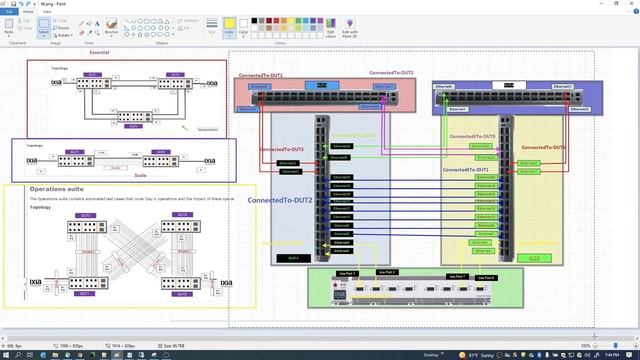The height and width of the screenshot is (360, 640).
Task: Pick the Line shape
Action: click(127, 21)
